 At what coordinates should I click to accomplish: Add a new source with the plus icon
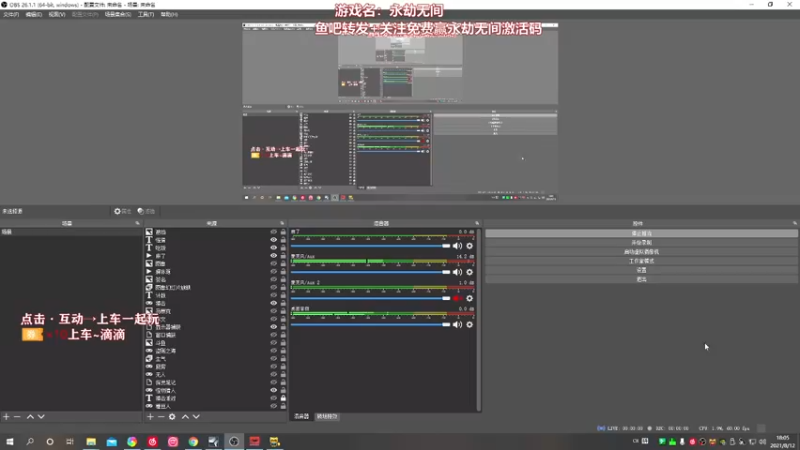point(150,417)
